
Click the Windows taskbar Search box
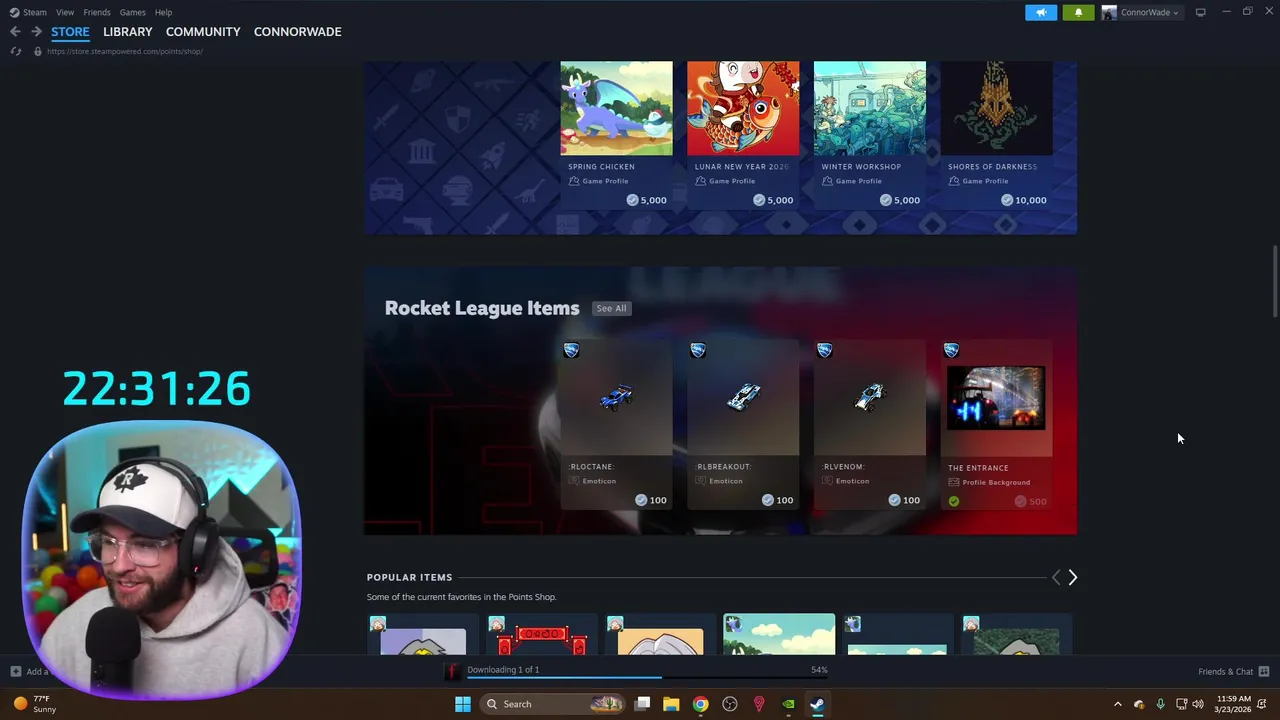(550, 704)
